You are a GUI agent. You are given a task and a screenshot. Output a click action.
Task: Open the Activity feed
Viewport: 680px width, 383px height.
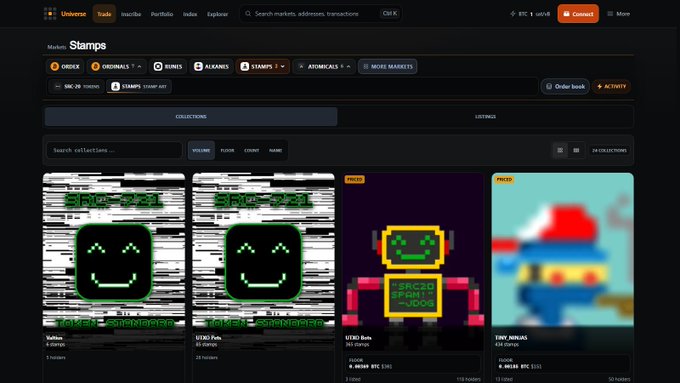[611, 86]
